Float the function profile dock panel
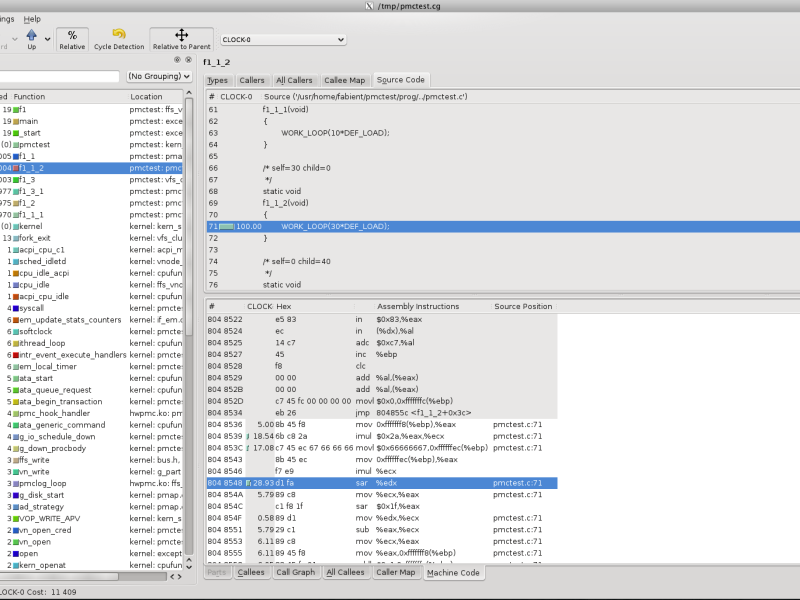Viewport: 800px width, 600px height. [177, 60]
